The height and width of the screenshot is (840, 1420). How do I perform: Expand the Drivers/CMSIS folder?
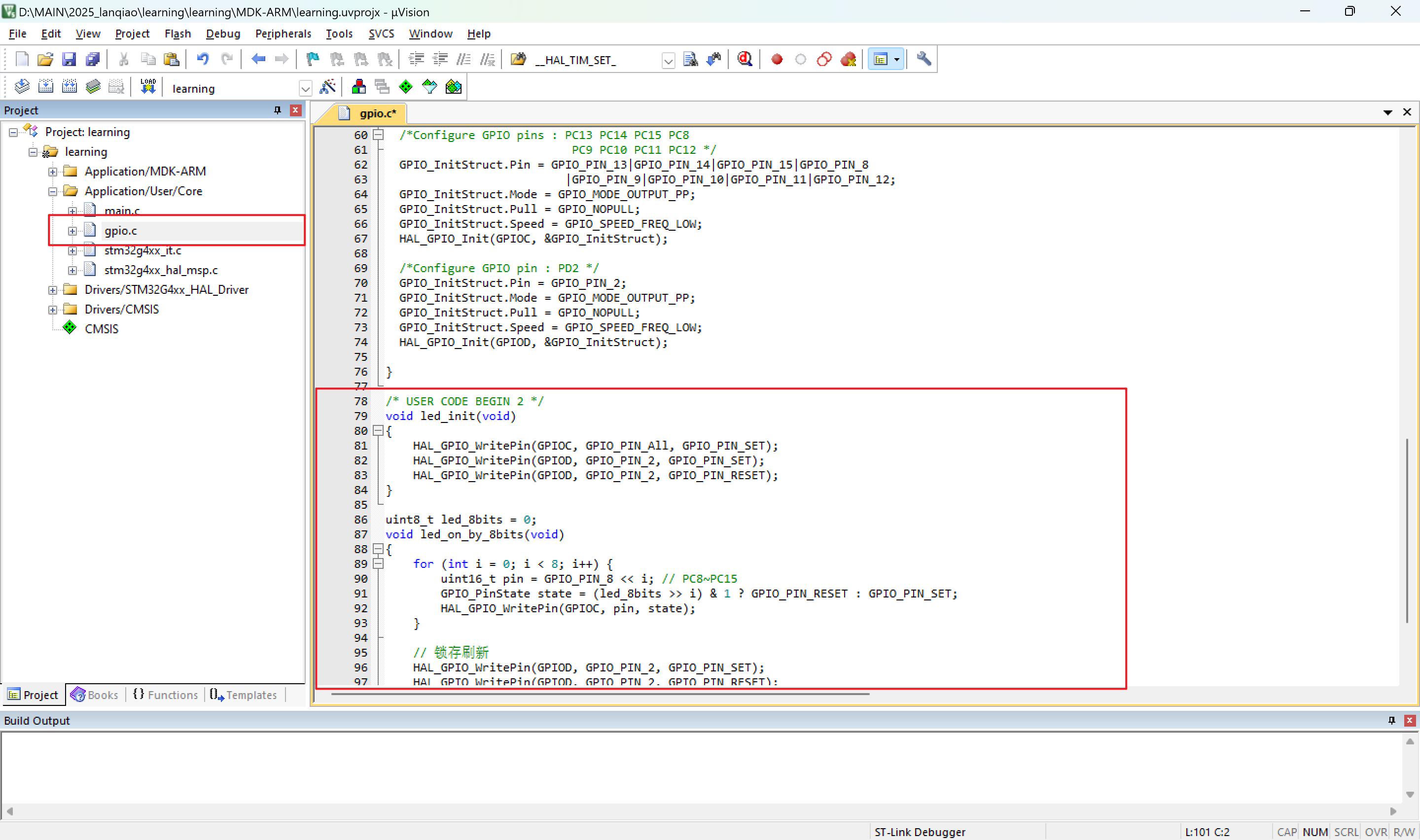pos(53,310)
